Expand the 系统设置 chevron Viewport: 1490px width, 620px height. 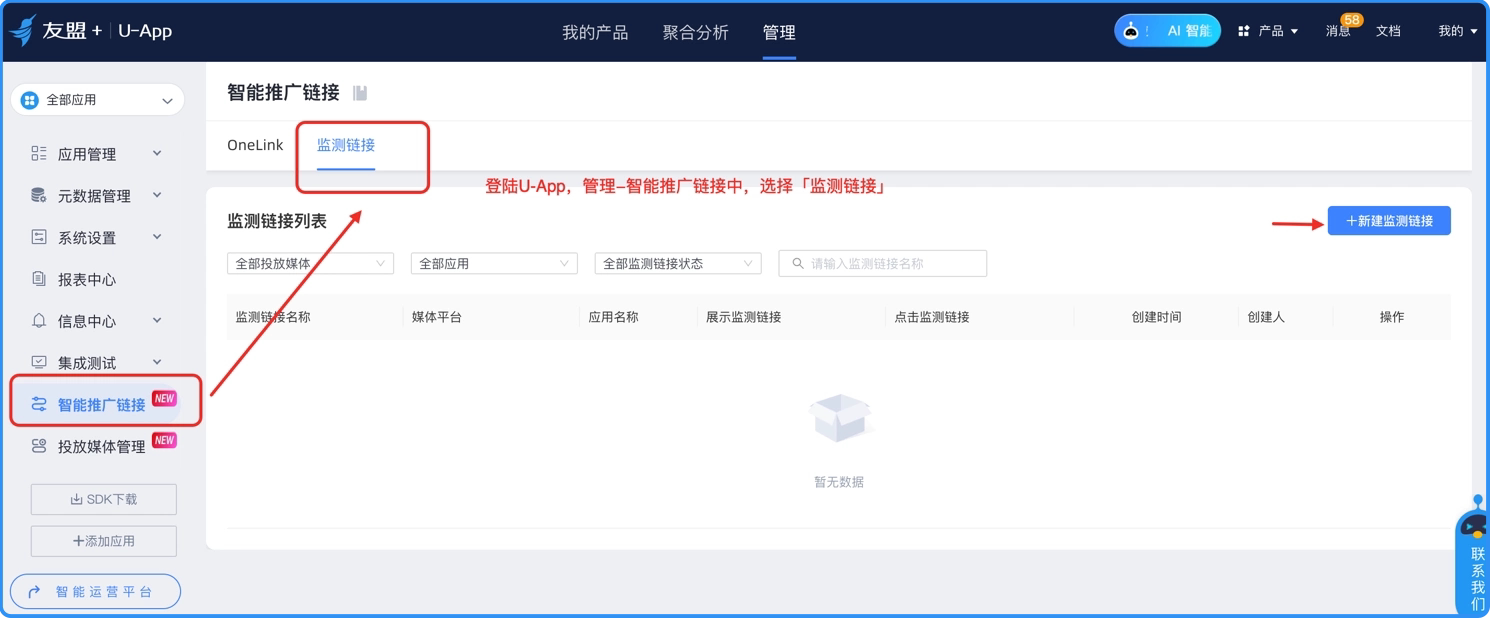click(157, 237)
